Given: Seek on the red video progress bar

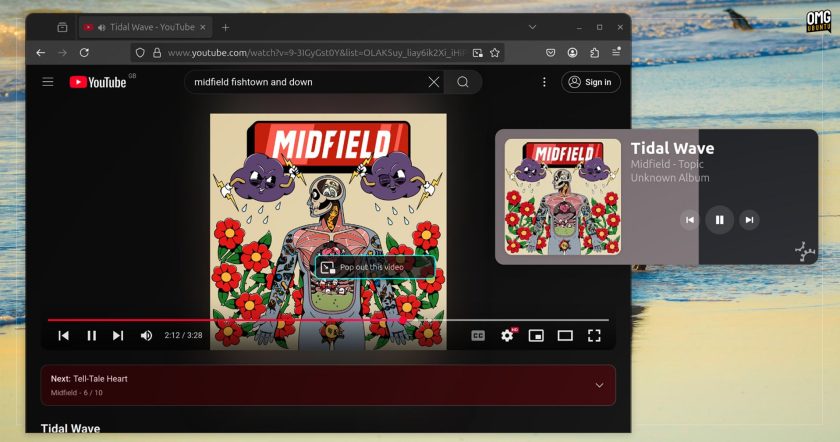Looking at the screenshot, I should click(328, 320).
